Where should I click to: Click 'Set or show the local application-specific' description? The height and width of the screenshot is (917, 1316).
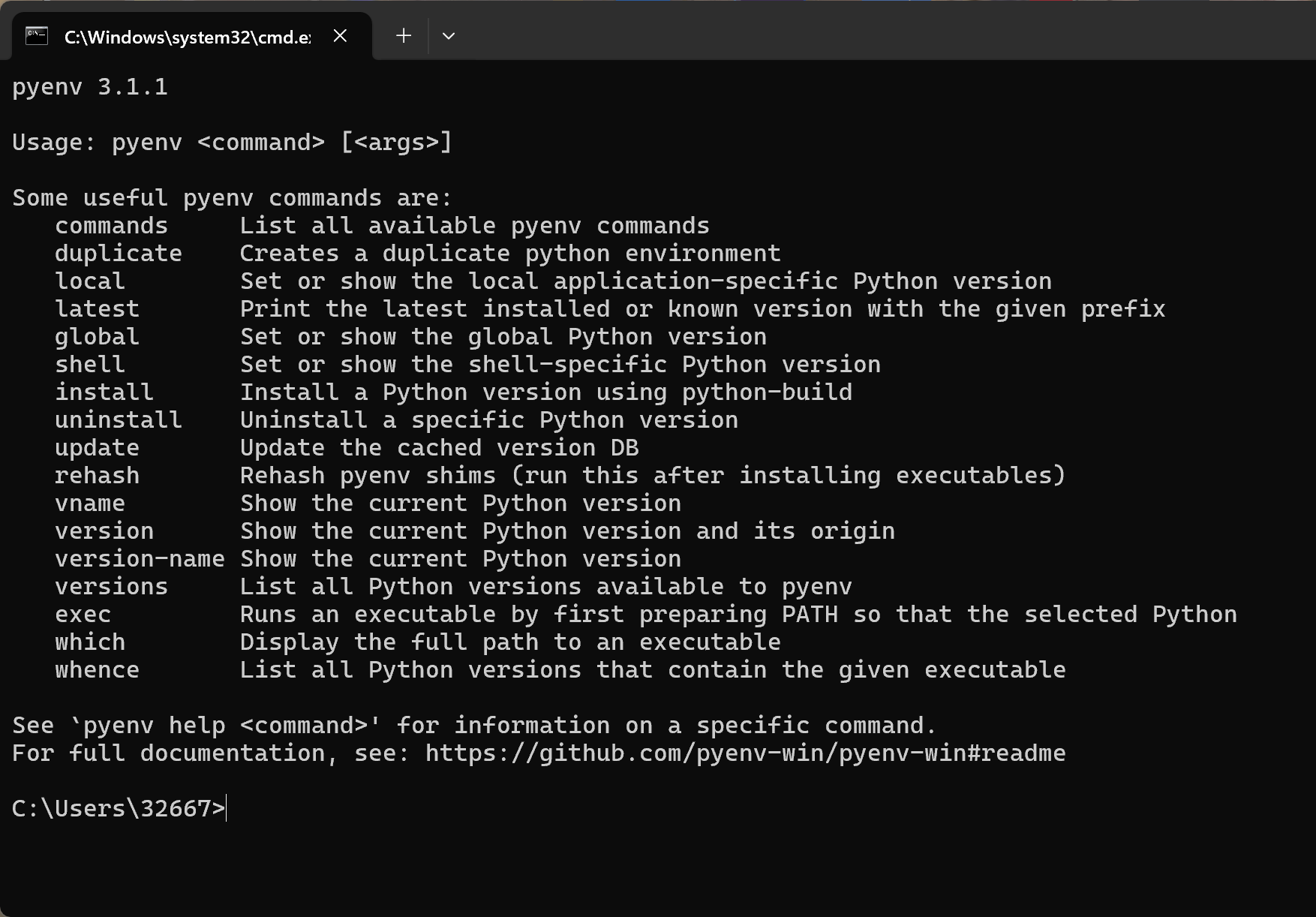point(646,281)
